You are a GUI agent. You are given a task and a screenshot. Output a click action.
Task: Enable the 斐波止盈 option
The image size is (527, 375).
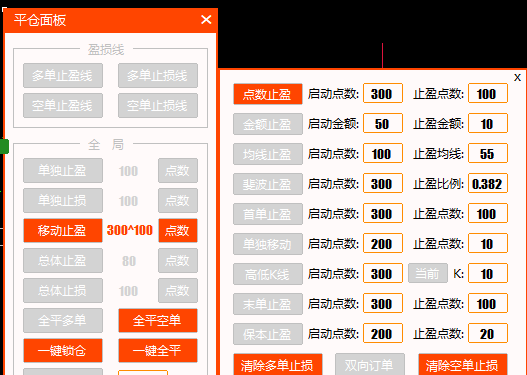pyautogui.click(x=268, y=184)
